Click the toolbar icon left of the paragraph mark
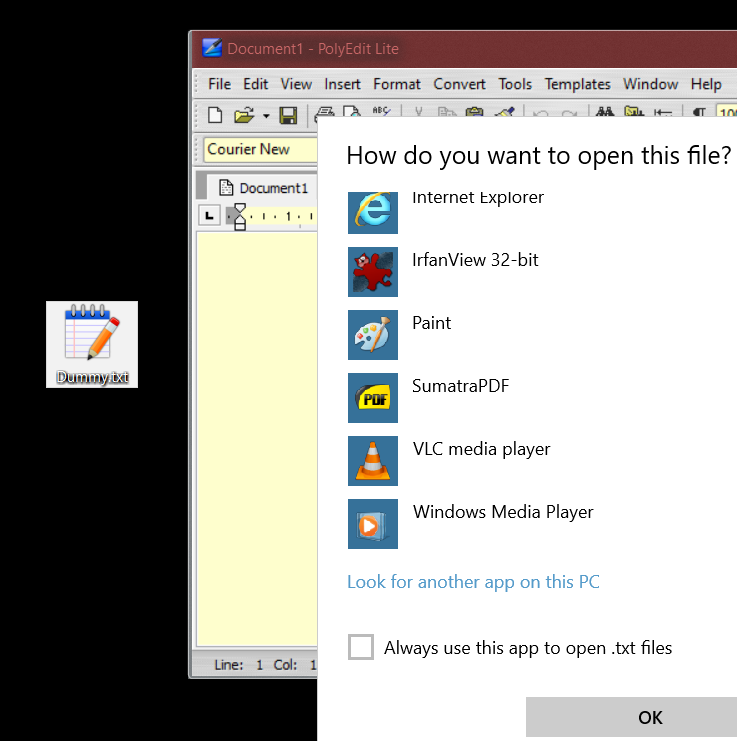The height and width of the screenshot is (741, 737). [x=663, y=112]
